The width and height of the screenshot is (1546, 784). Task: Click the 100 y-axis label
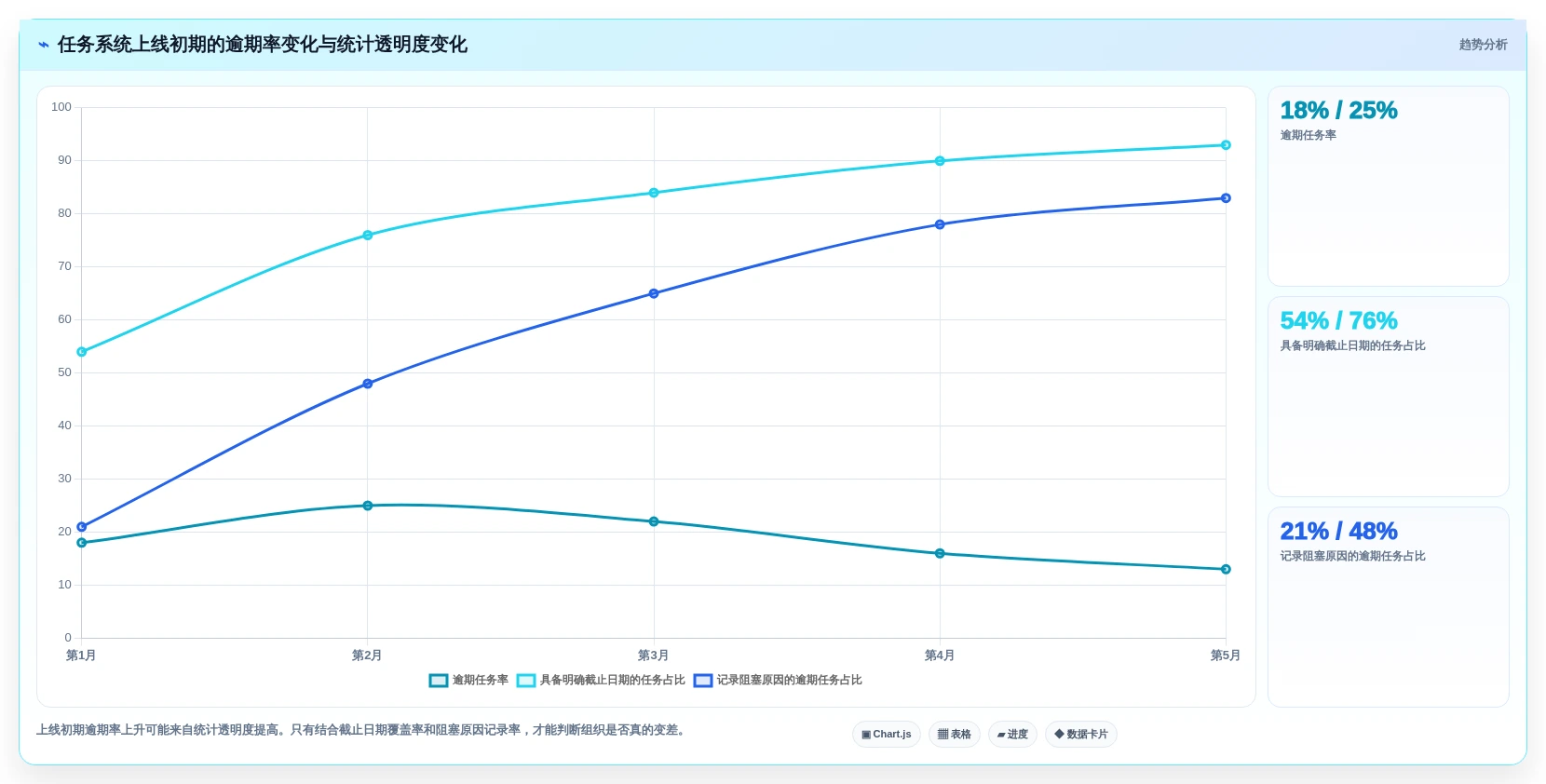pyautogui.click(x=61, y=107)
